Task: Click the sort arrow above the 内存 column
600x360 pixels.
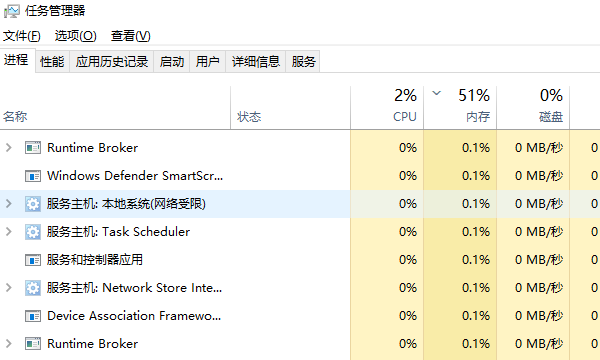Action: pos(437,93)
